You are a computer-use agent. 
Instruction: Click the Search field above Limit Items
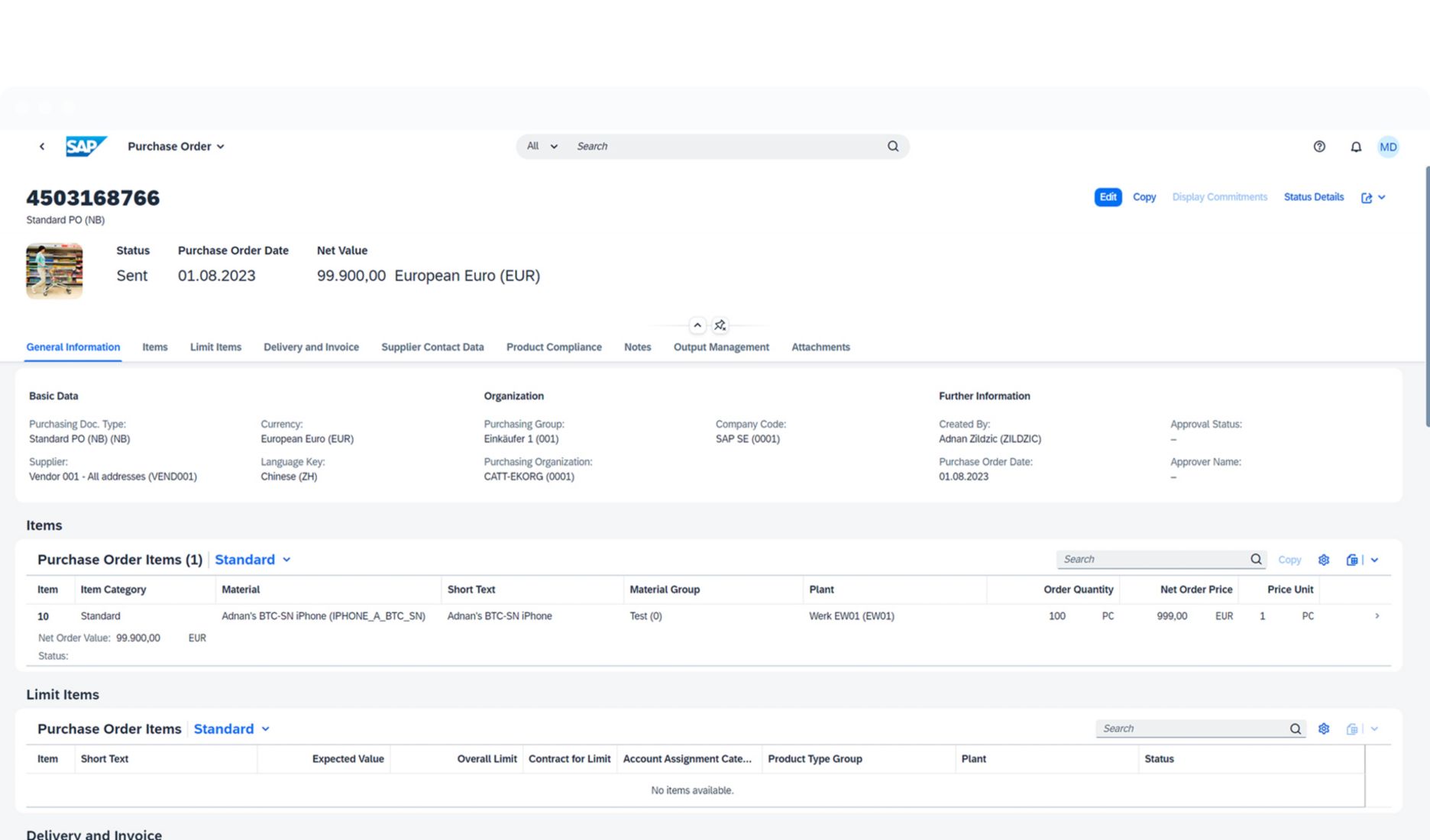pos(1192,728)
